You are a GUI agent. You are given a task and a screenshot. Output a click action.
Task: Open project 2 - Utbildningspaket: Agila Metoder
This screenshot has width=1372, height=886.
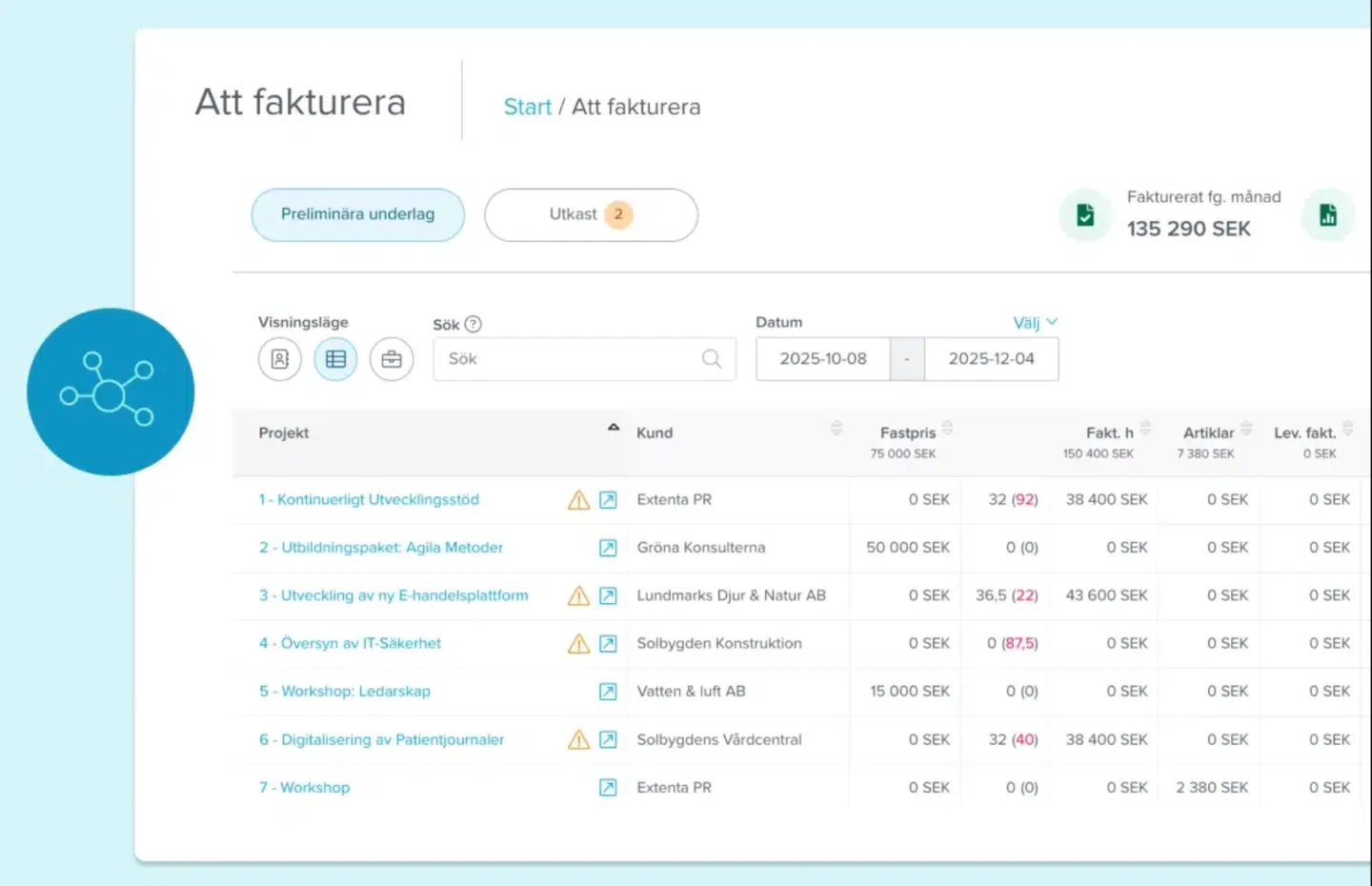pyautogui.click(x=381, y=548)
